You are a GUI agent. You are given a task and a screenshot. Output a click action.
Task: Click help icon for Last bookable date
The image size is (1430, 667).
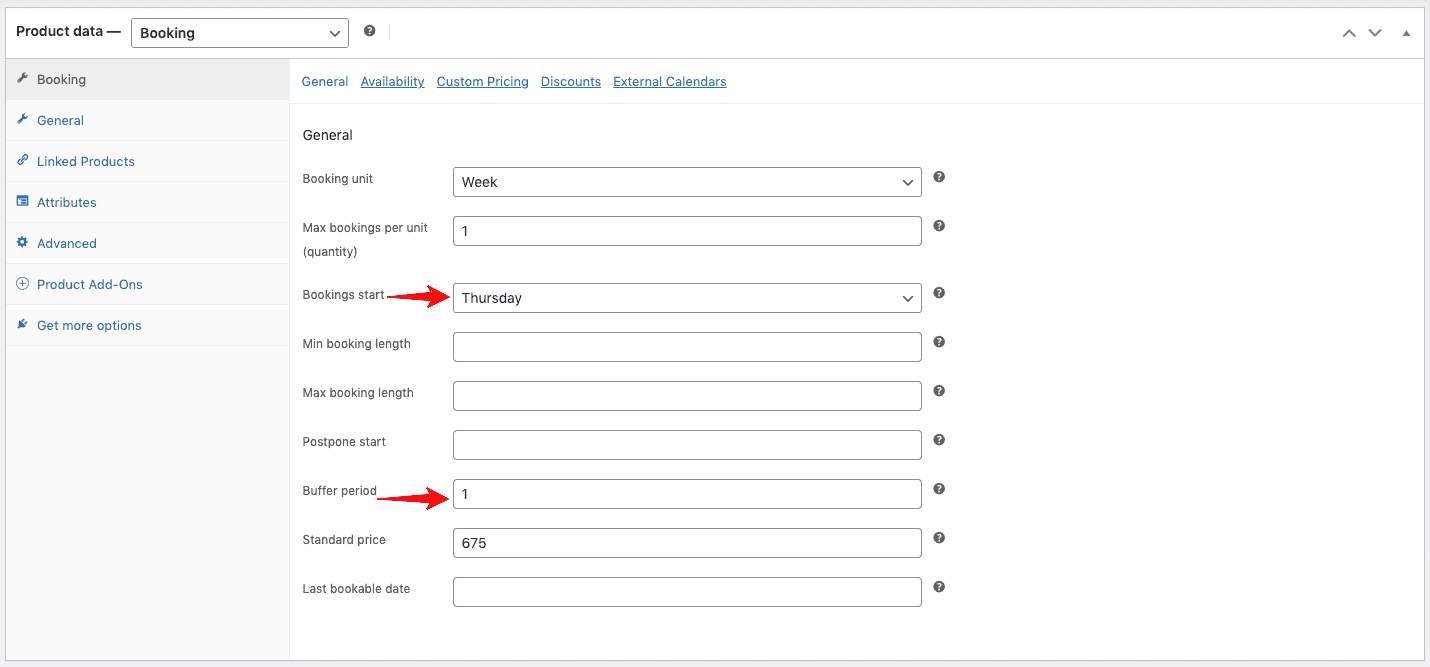[939, 587]
